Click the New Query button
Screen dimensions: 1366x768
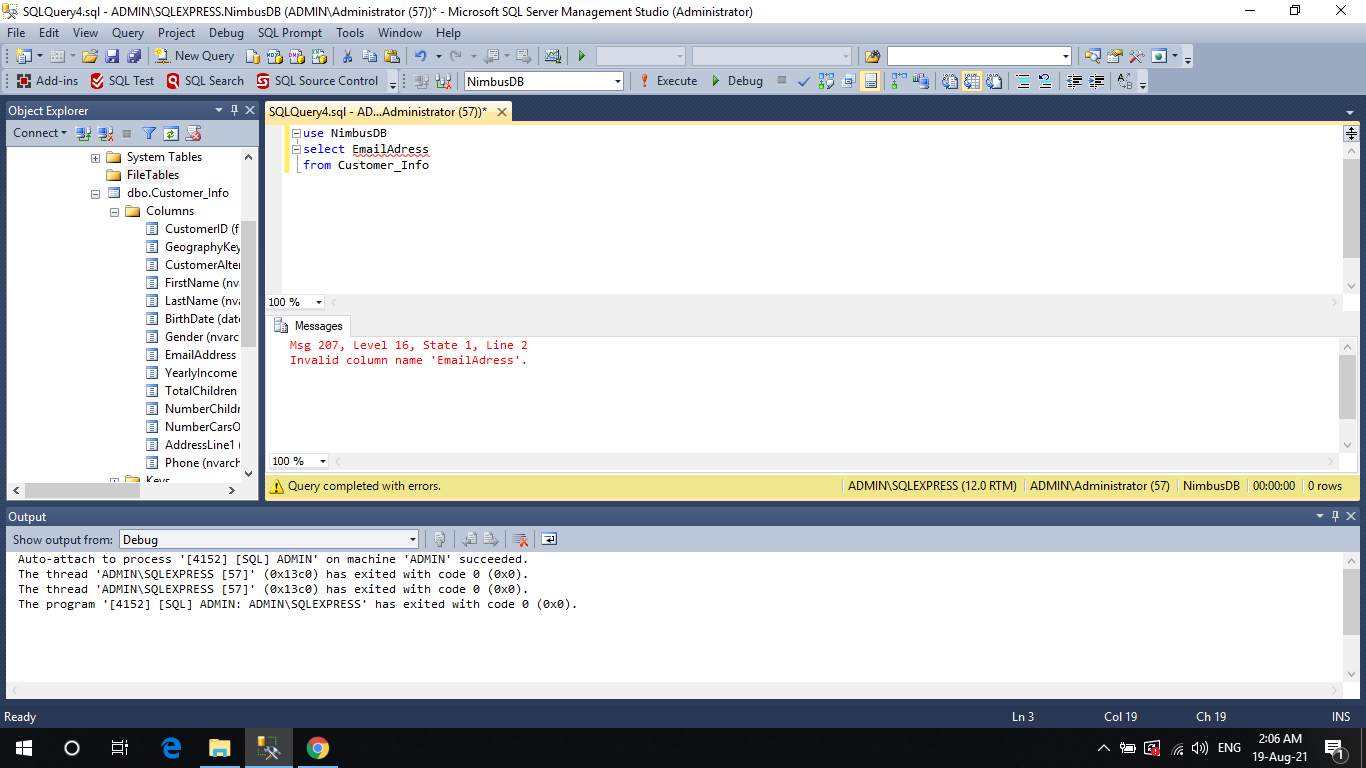195,56
